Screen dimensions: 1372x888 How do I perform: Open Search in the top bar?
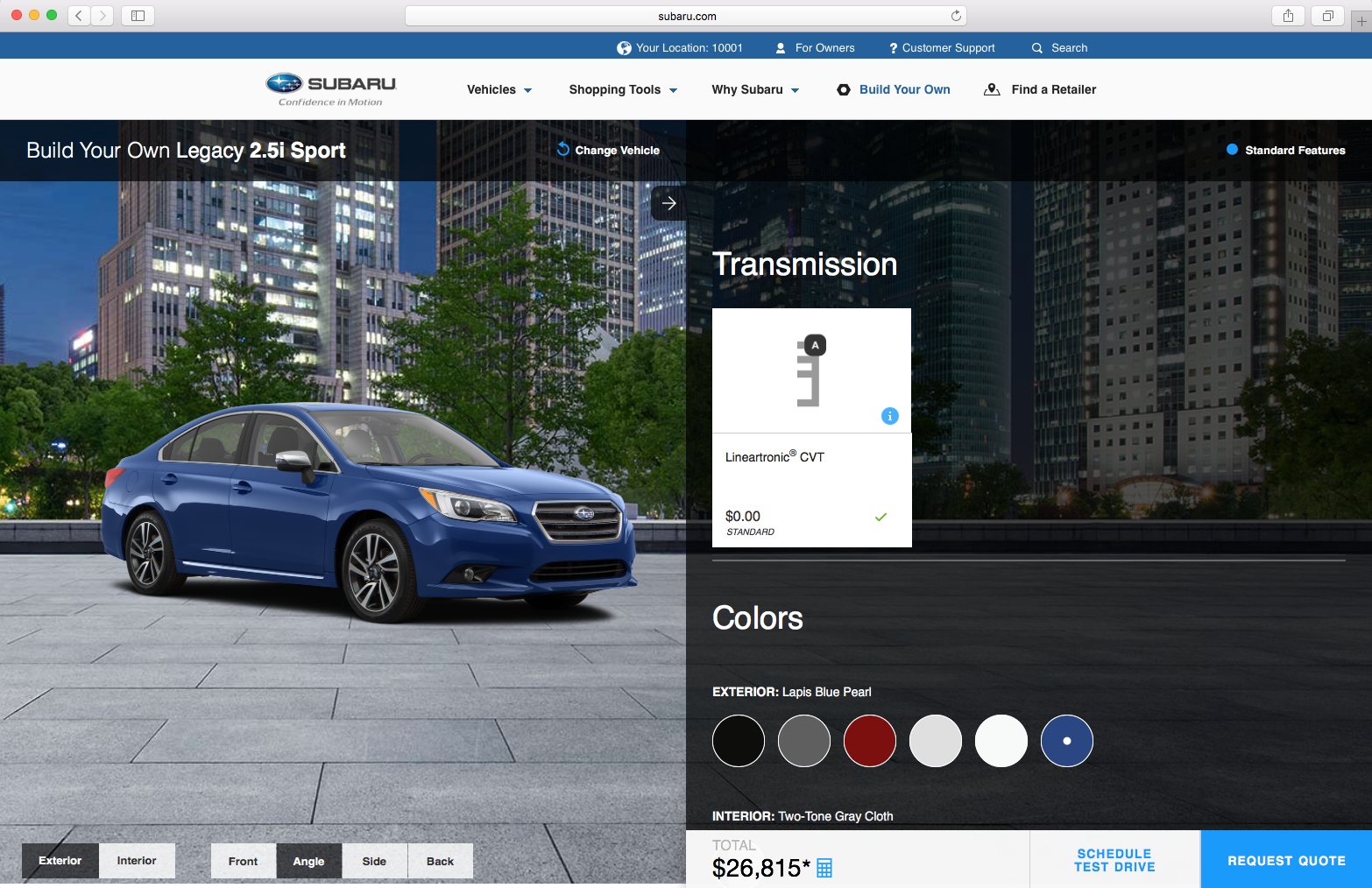[1069, 48]
